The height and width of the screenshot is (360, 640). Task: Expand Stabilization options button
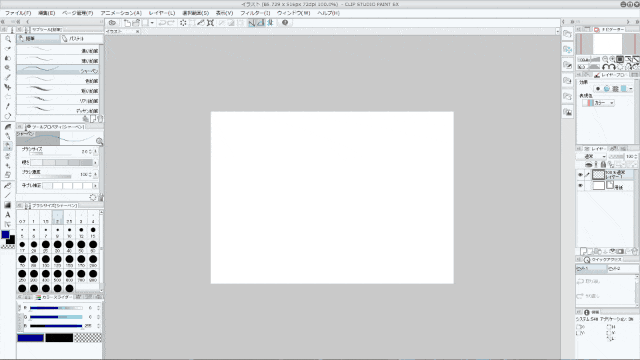(96, 185)
